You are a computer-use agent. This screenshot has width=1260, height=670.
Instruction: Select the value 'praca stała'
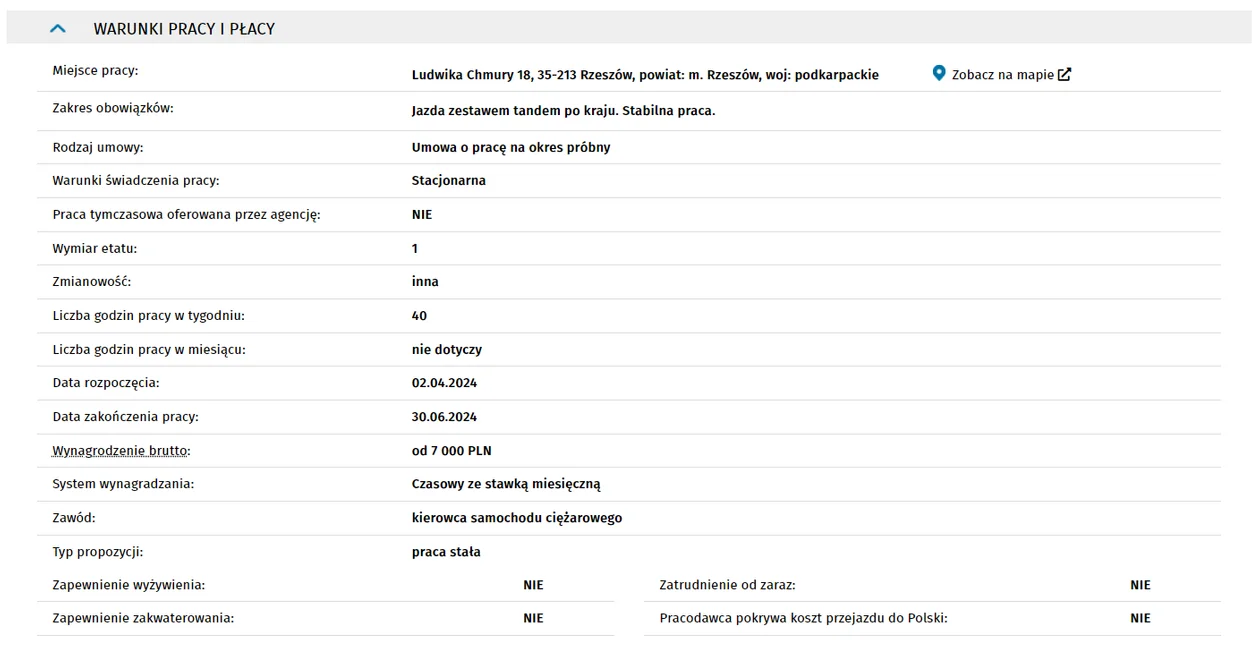(x=446, y=552)
